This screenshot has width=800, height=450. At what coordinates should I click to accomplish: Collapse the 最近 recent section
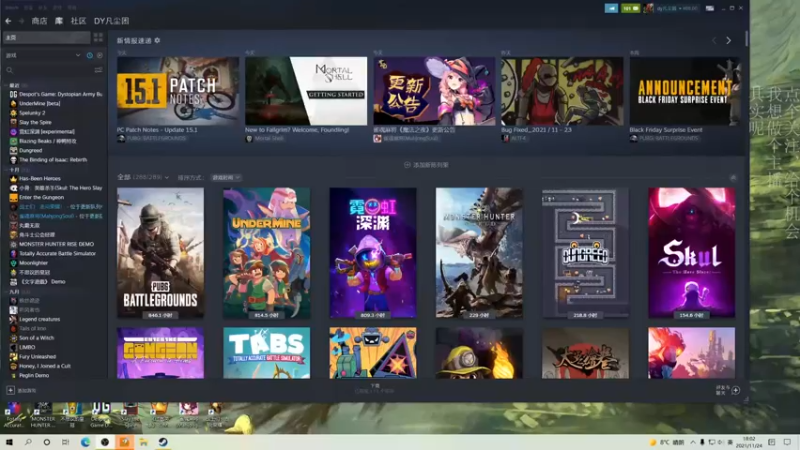16,85
